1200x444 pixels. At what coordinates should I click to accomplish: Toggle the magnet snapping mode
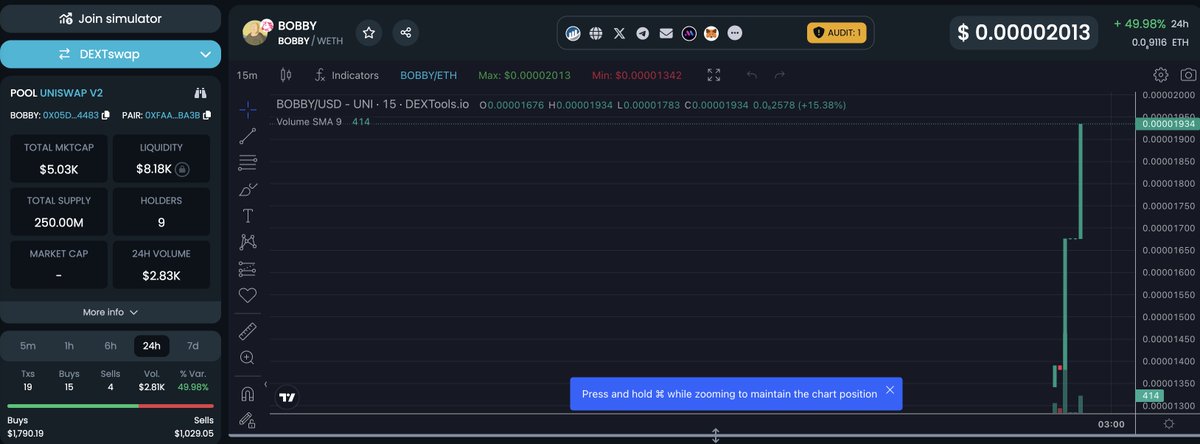click(x=248, y=394)
